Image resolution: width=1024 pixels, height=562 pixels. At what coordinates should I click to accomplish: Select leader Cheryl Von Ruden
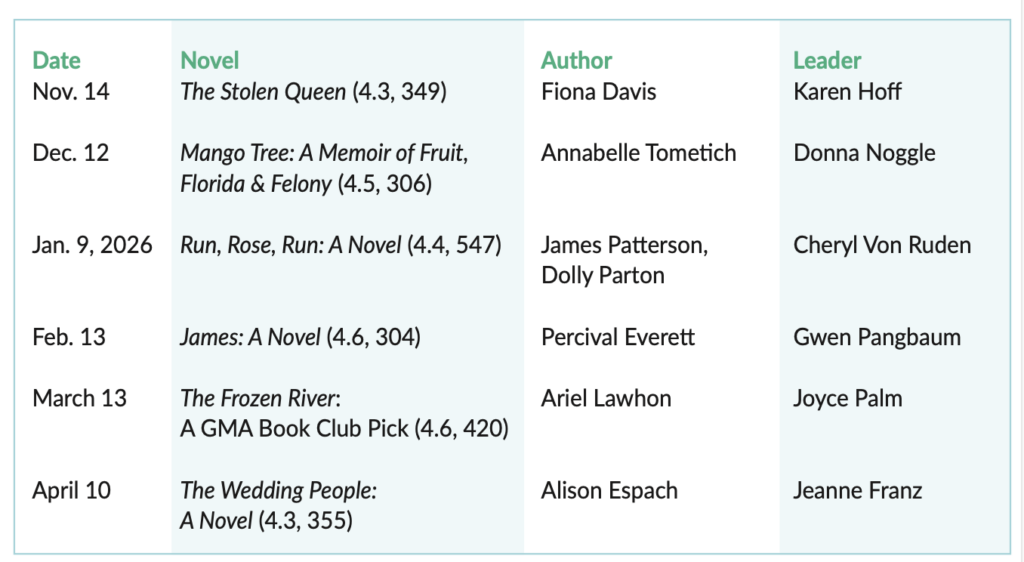882,245
